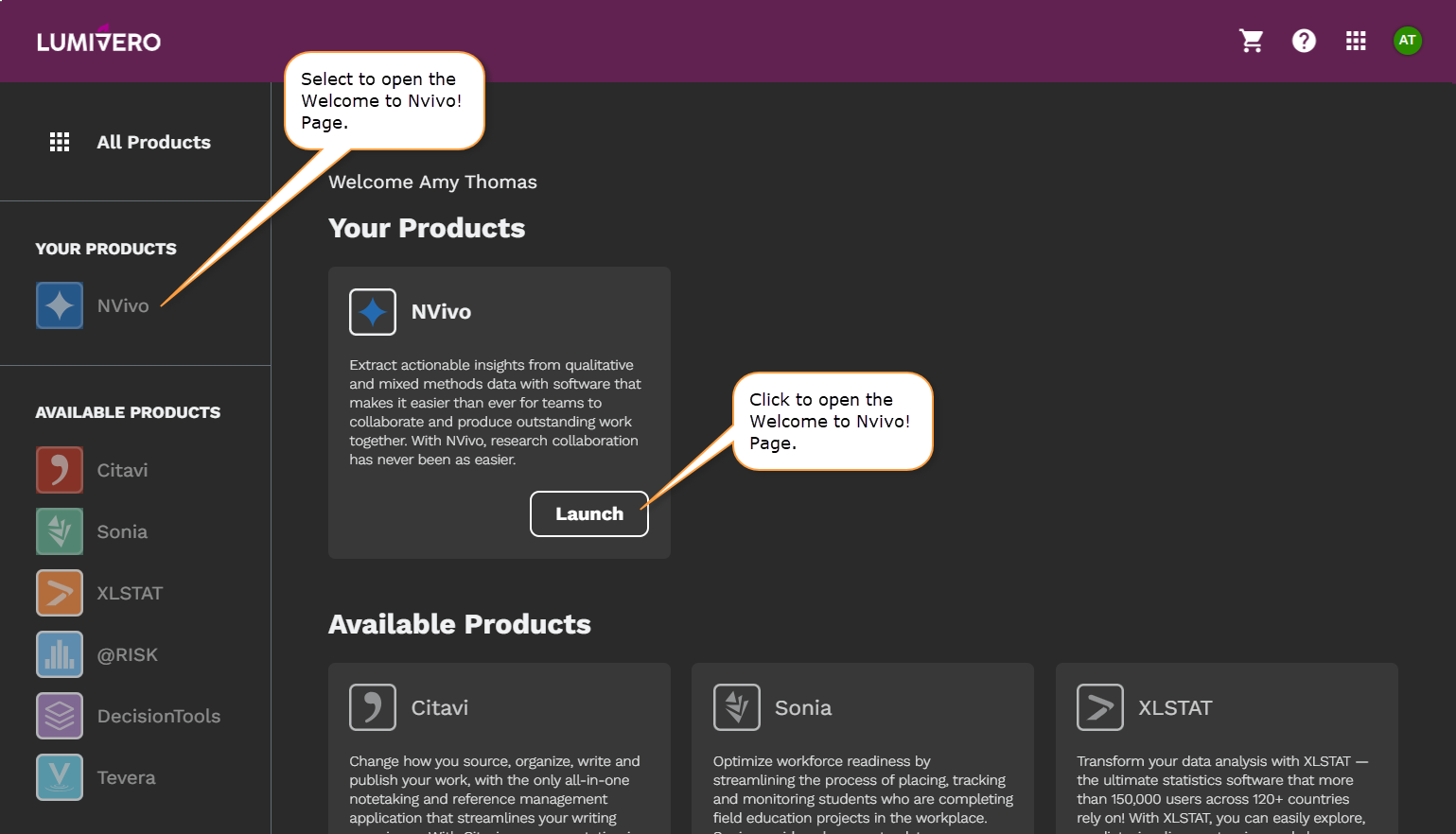This screenshot has width=1456, height=834.
Task: Click the Citavi card description text
Action: pyautogui.click(x=495, y=792)
